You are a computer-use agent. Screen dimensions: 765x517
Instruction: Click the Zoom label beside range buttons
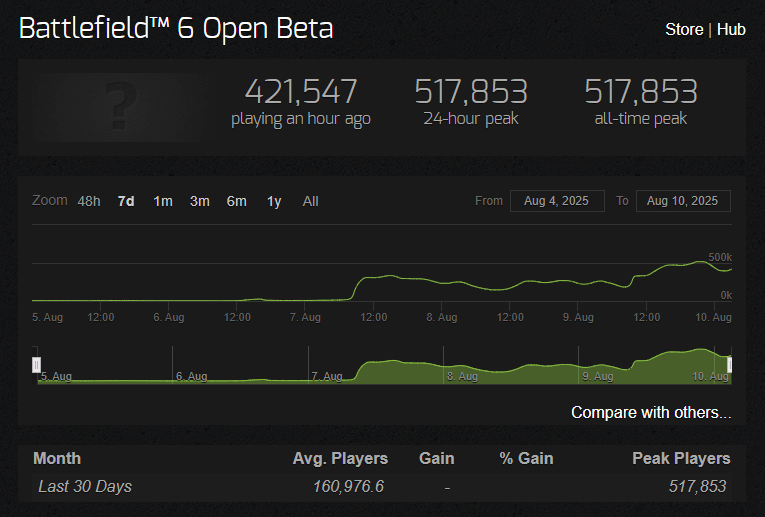tap(50, 200)
